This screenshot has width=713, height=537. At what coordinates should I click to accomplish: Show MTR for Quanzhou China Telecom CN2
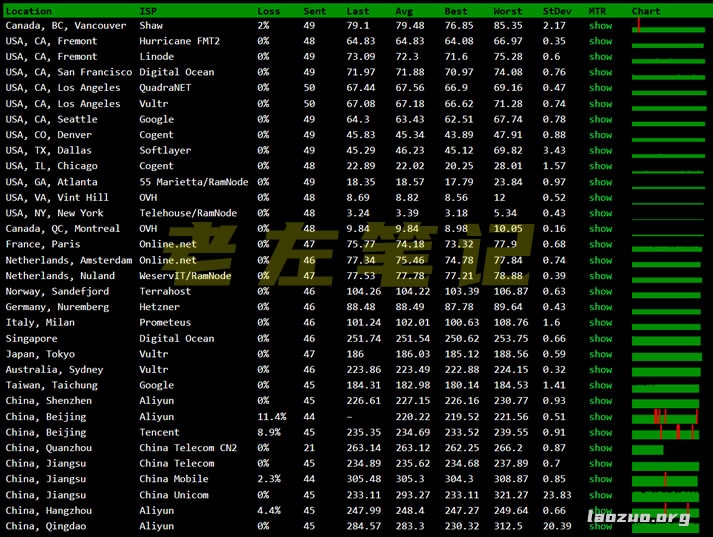tap(600, 448)
